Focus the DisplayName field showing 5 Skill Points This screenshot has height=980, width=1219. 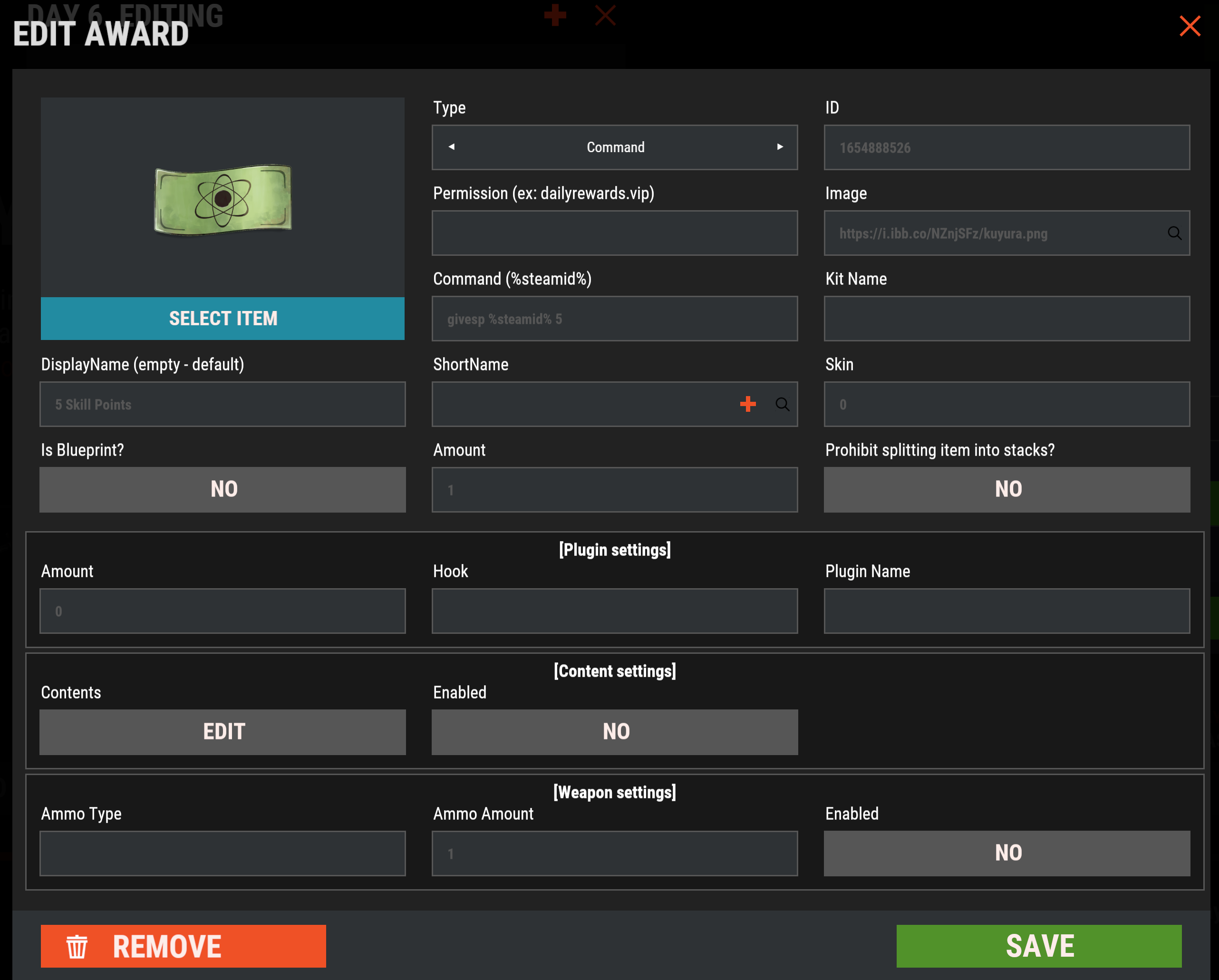pos(223,404)
